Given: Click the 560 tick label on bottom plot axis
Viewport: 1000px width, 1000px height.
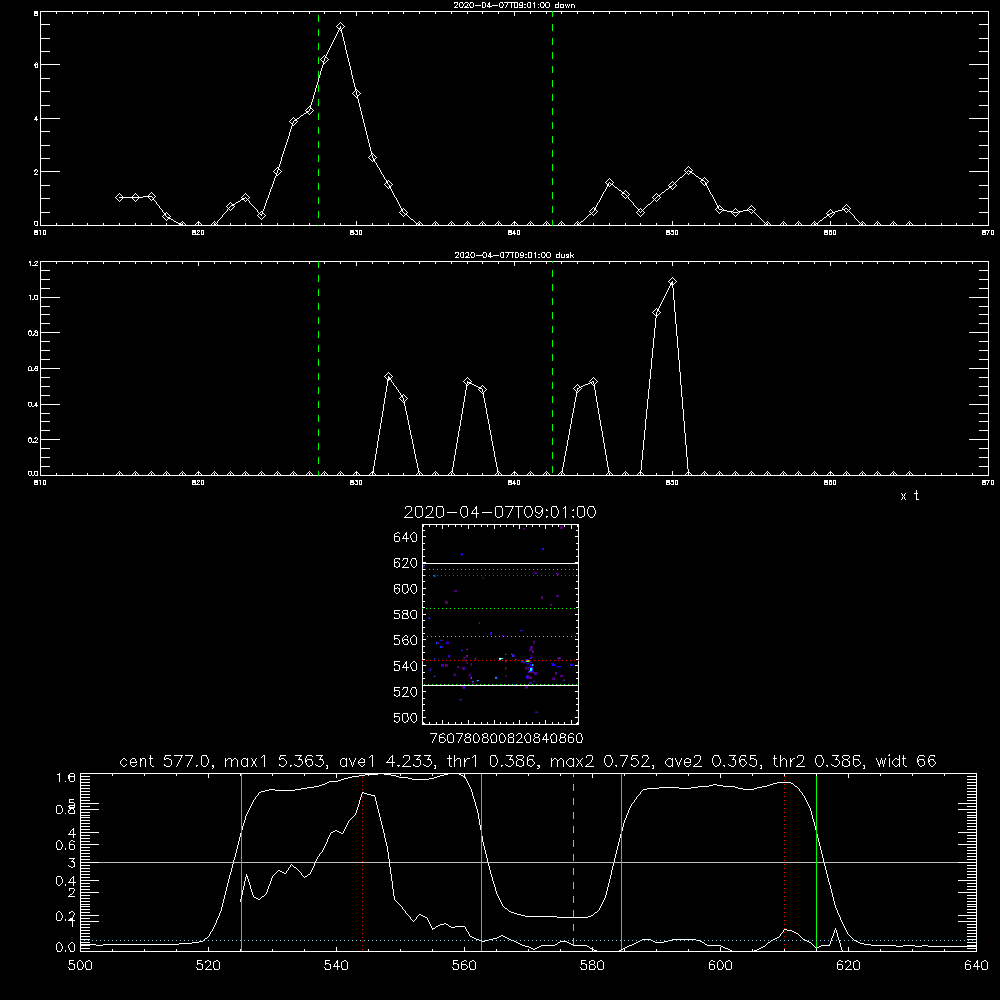Looking at the screenshot, I should point(464,966).
